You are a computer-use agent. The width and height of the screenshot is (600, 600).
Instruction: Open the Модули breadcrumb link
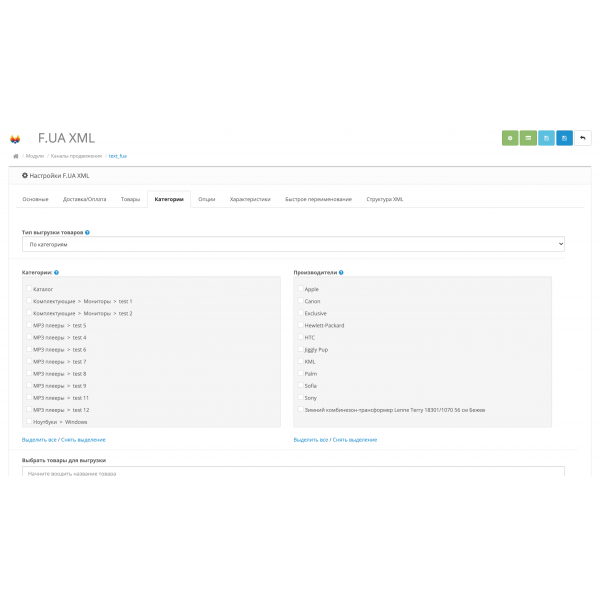[x=35, y=156]
